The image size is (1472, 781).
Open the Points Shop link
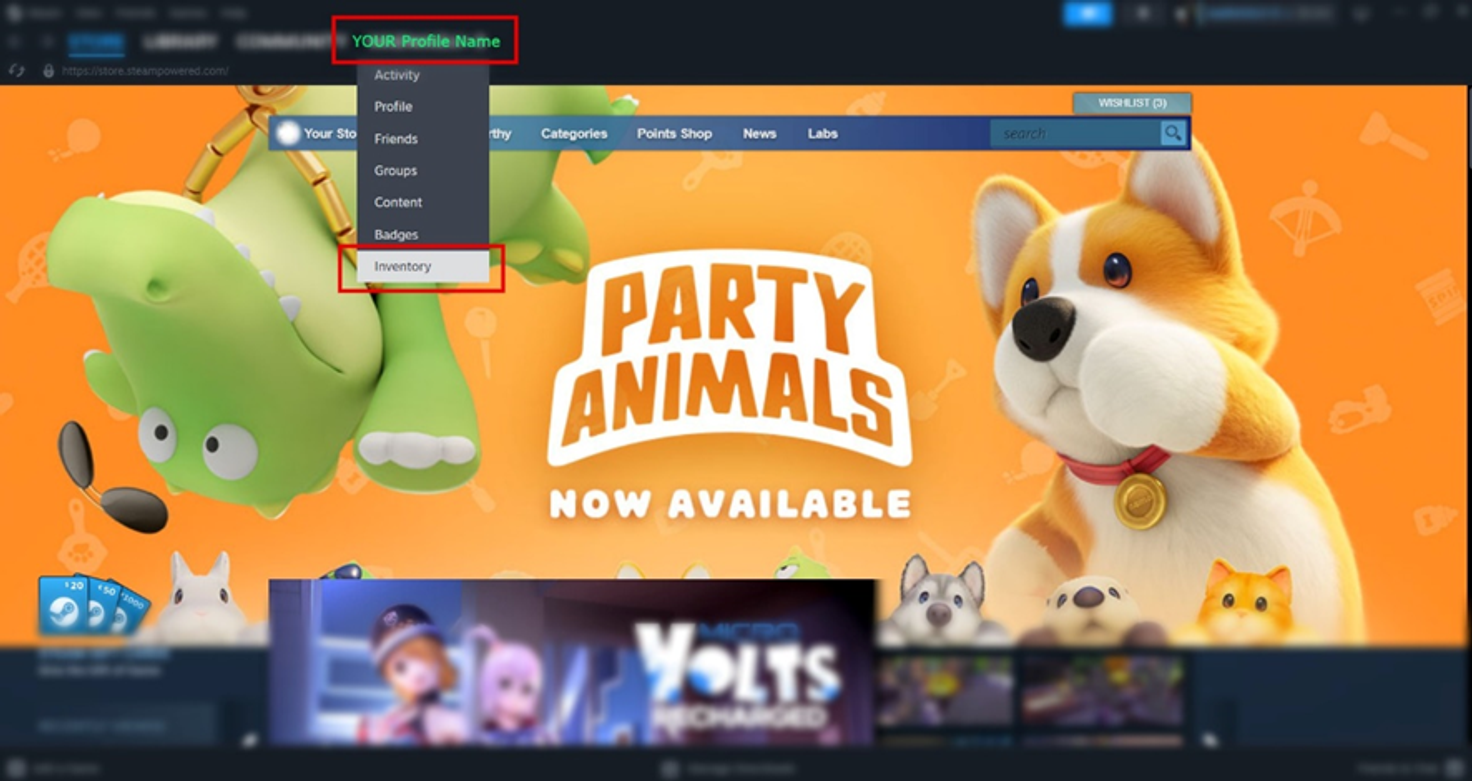coord(675,132)
